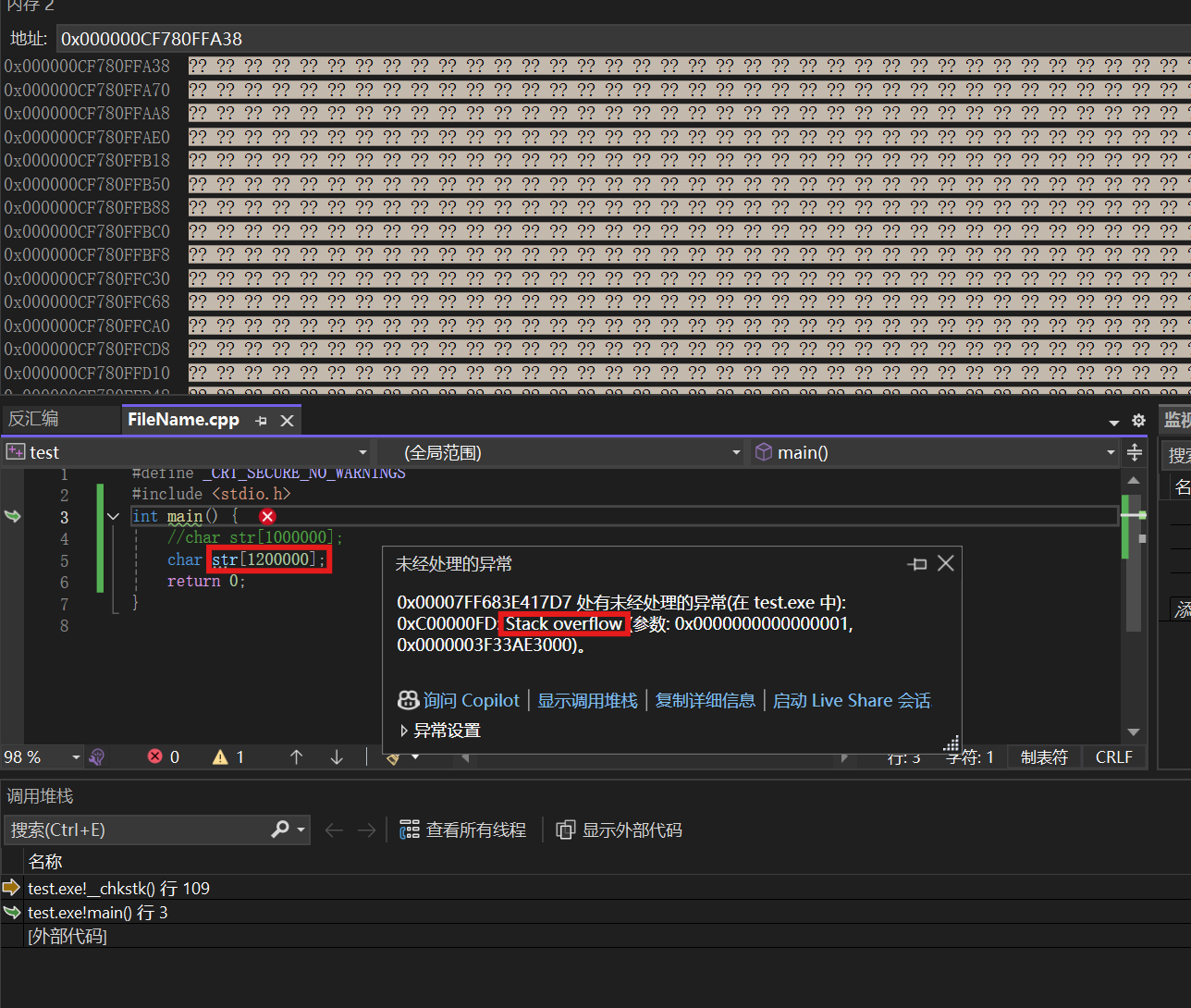
Task: Toggle pin on FileName.cpp tab
Action: coord(262,421)
